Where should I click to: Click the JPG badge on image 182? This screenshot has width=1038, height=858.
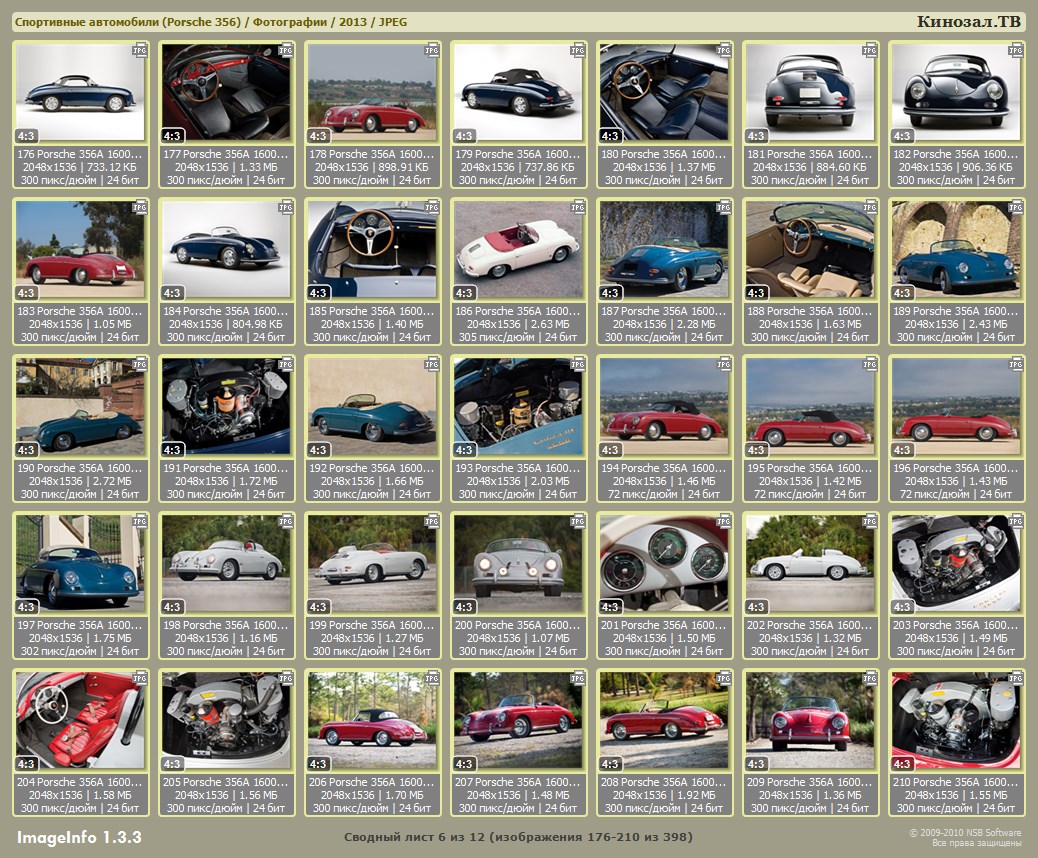click(x=1015, y=50)
